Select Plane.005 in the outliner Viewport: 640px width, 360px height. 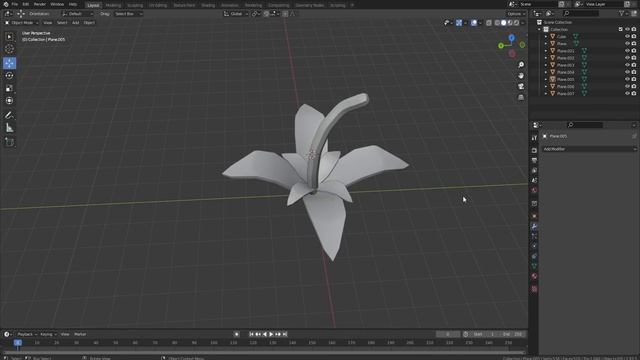pyautogui.click(x=565, y=79)
